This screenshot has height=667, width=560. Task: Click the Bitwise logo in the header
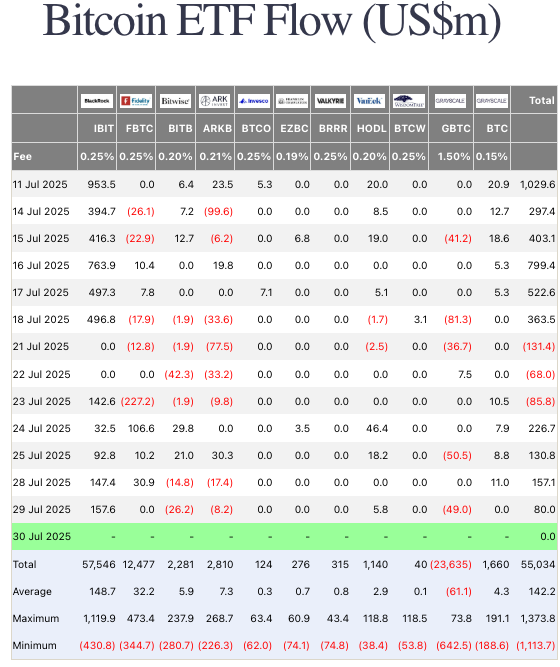coord(175,101)
